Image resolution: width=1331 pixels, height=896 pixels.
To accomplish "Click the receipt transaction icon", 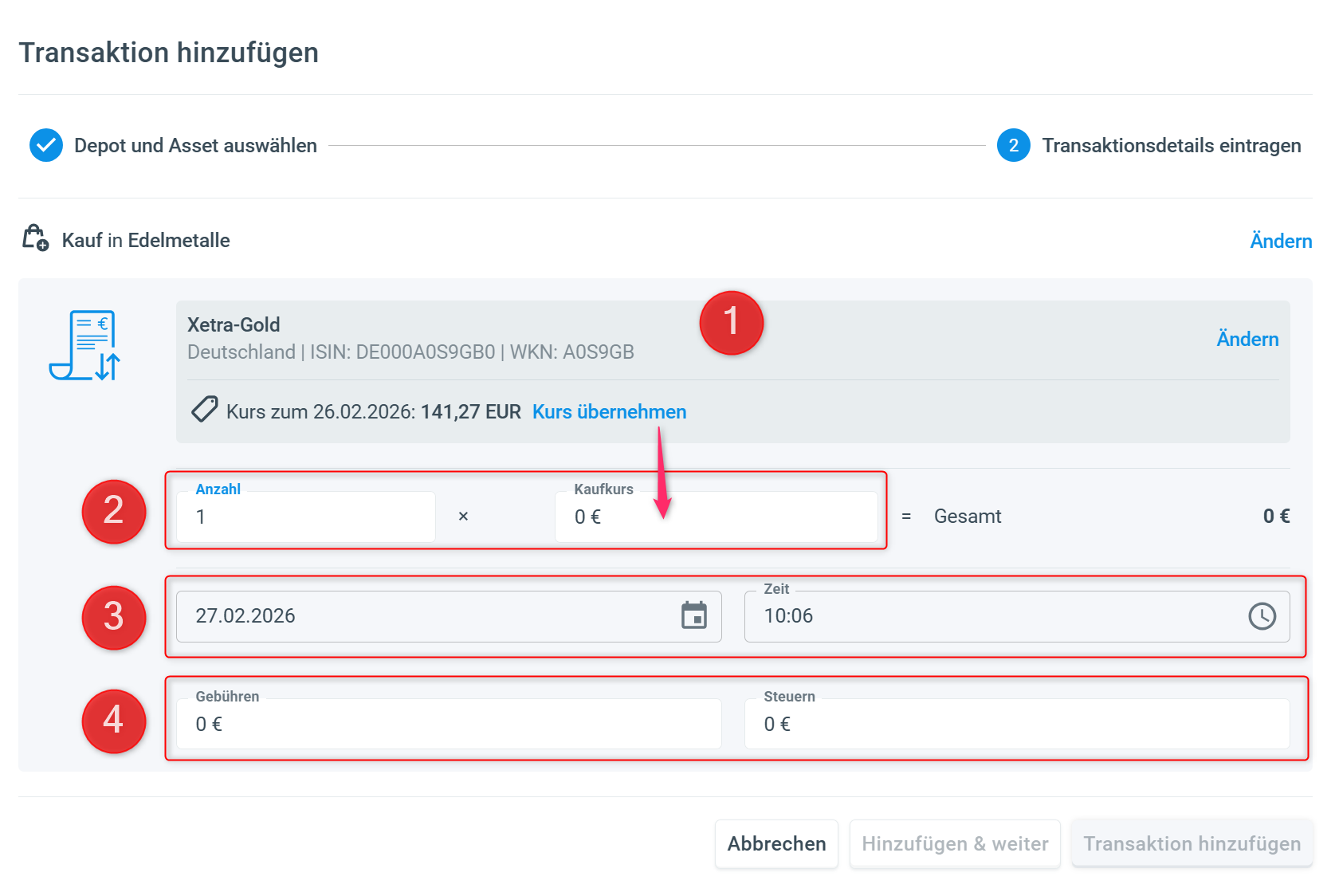I will 84,346.
